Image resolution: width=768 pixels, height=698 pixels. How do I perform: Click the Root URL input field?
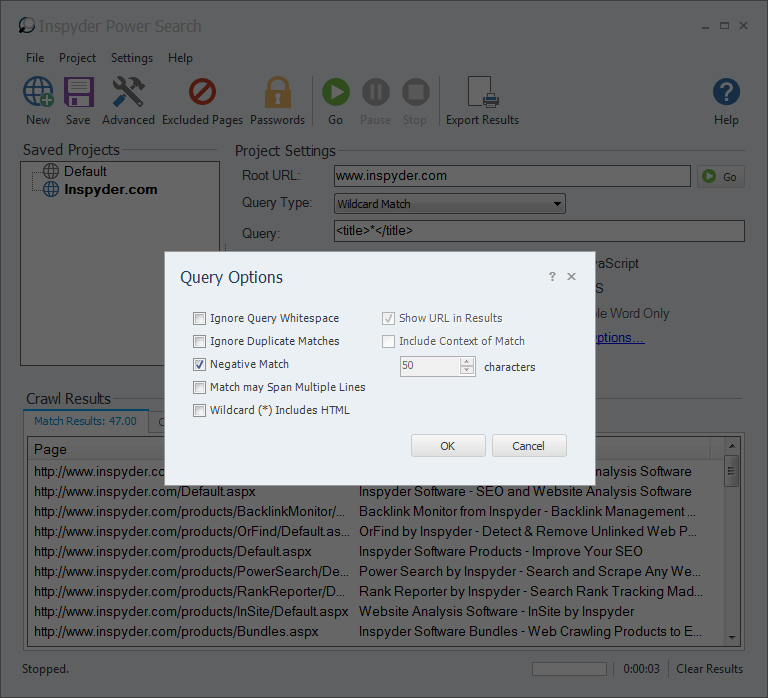pos(512,176)
